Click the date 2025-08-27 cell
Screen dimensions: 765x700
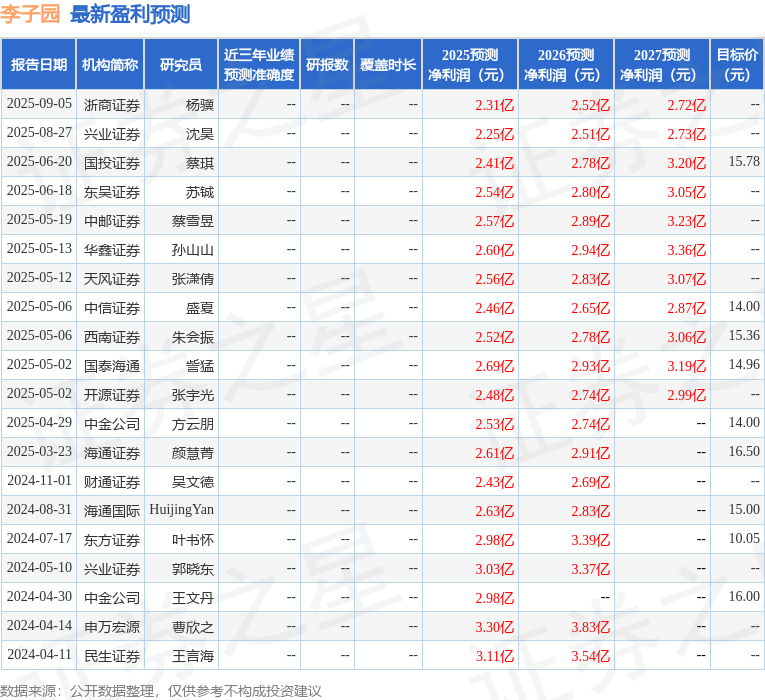coord(39,133)
